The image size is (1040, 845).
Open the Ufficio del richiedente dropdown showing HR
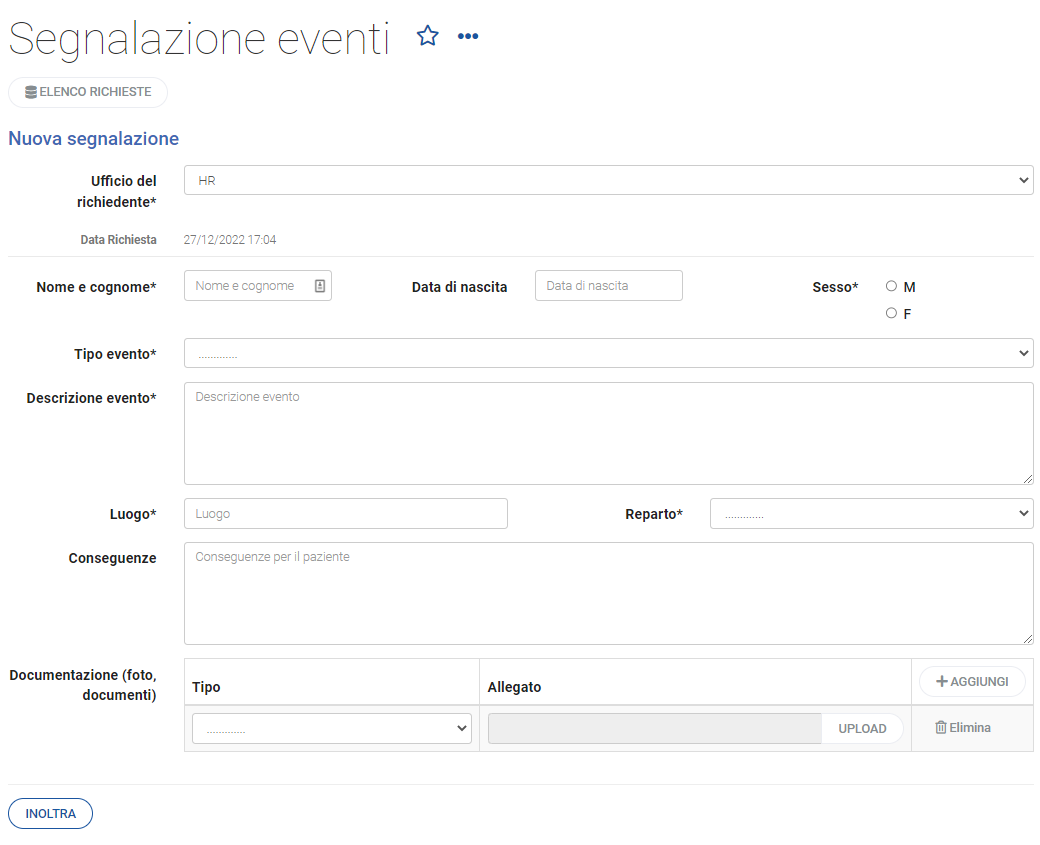[x=608, y=180]
